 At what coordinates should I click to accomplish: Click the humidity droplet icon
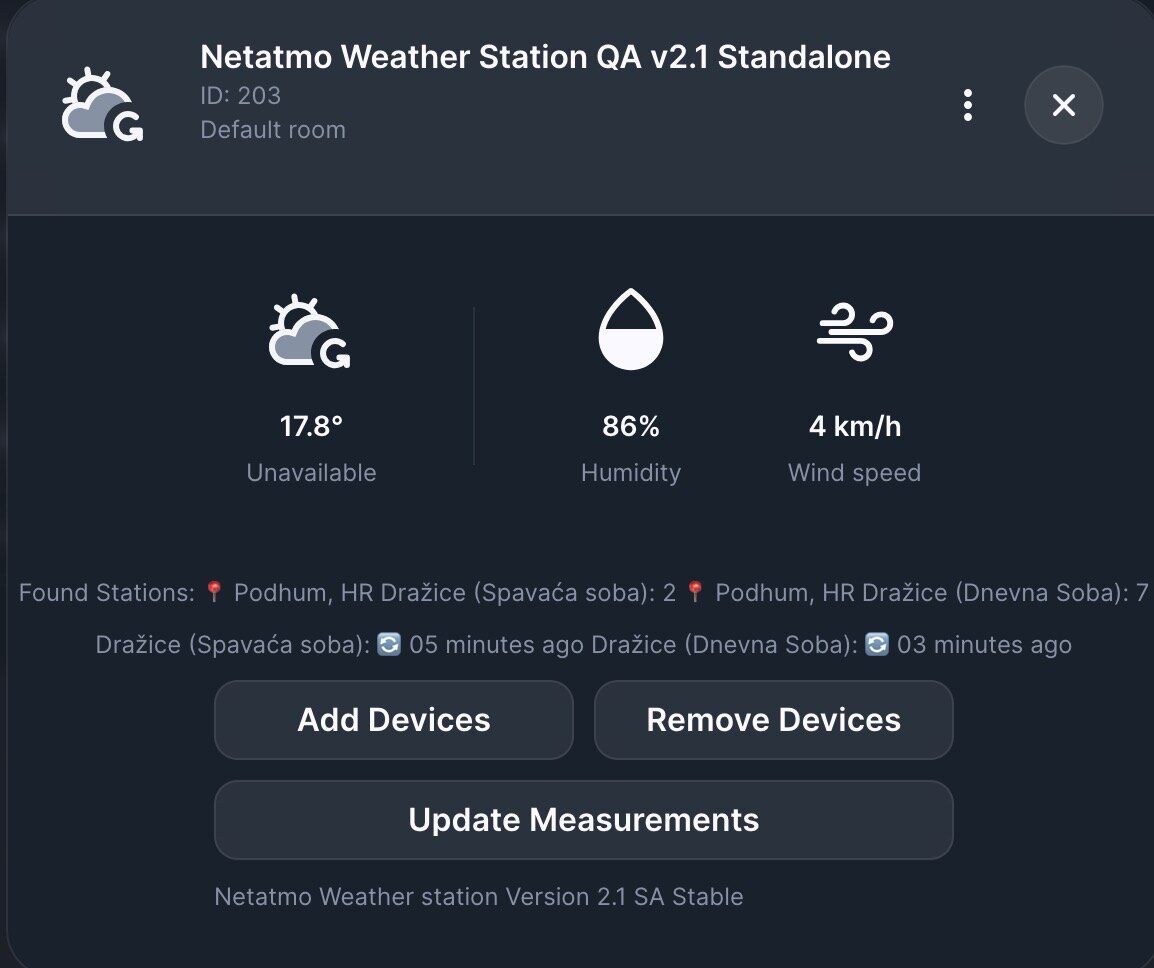[631, 328]
